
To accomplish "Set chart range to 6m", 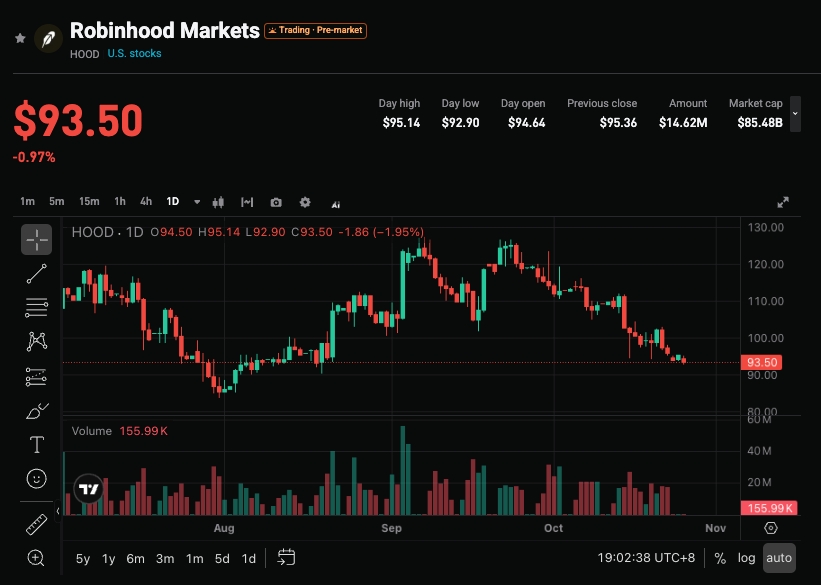I will (135, 559).
